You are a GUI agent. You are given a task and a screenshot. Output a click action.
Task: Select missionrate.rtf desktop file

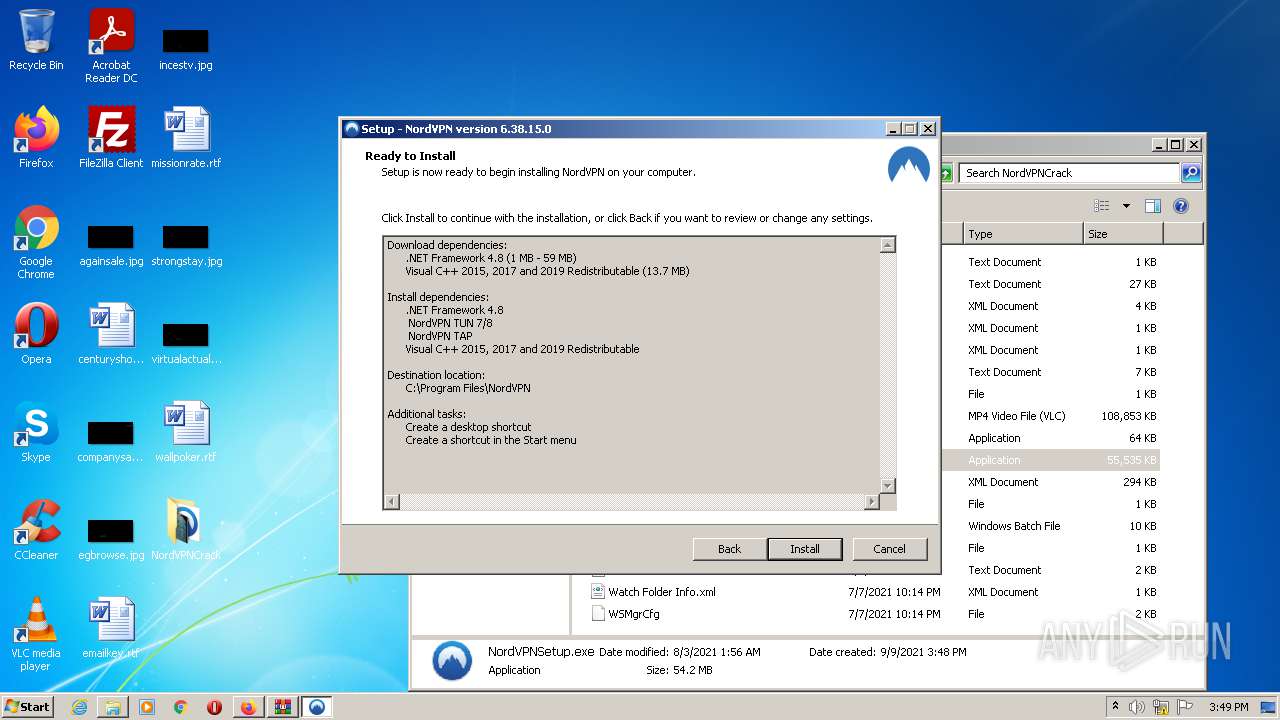point(186,137)
